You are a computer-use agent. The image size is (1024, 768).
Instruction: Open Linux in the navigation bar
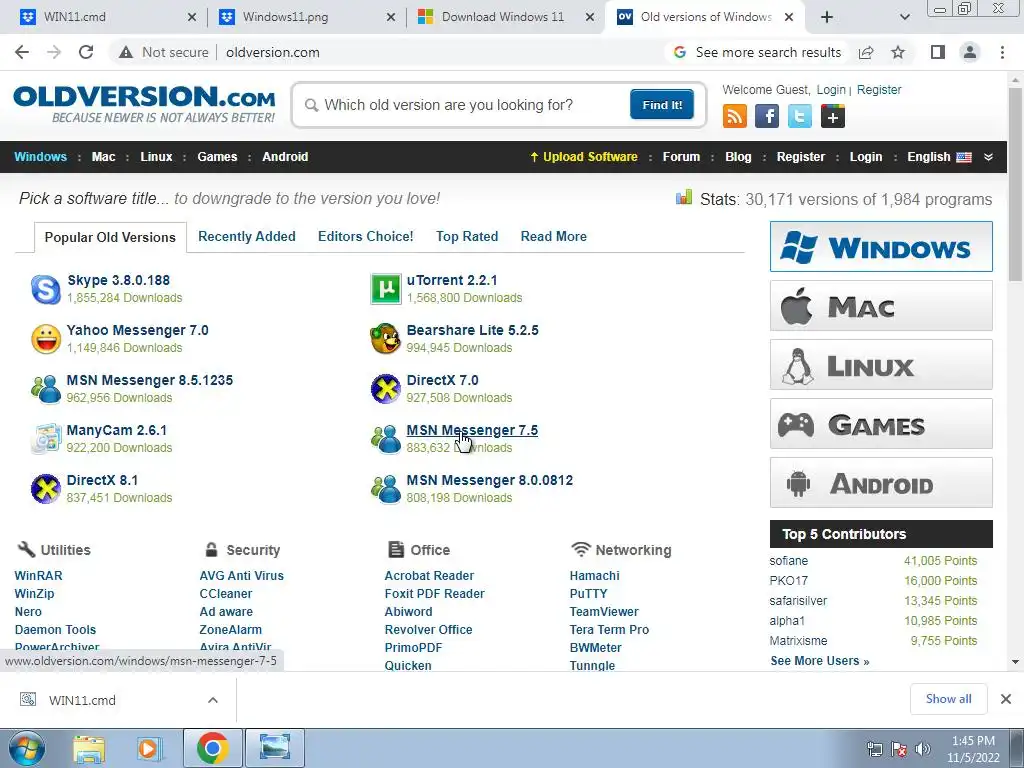(156, 157)
